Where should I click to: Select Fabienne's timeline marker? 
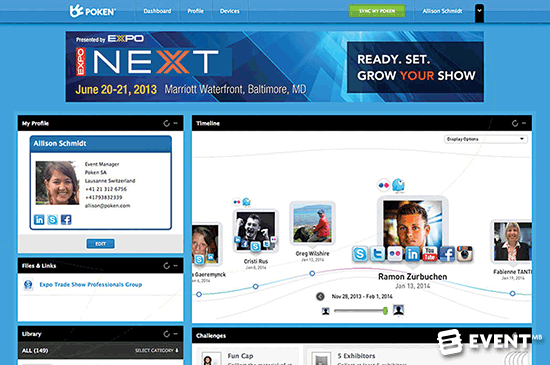(x=512, y=293)
